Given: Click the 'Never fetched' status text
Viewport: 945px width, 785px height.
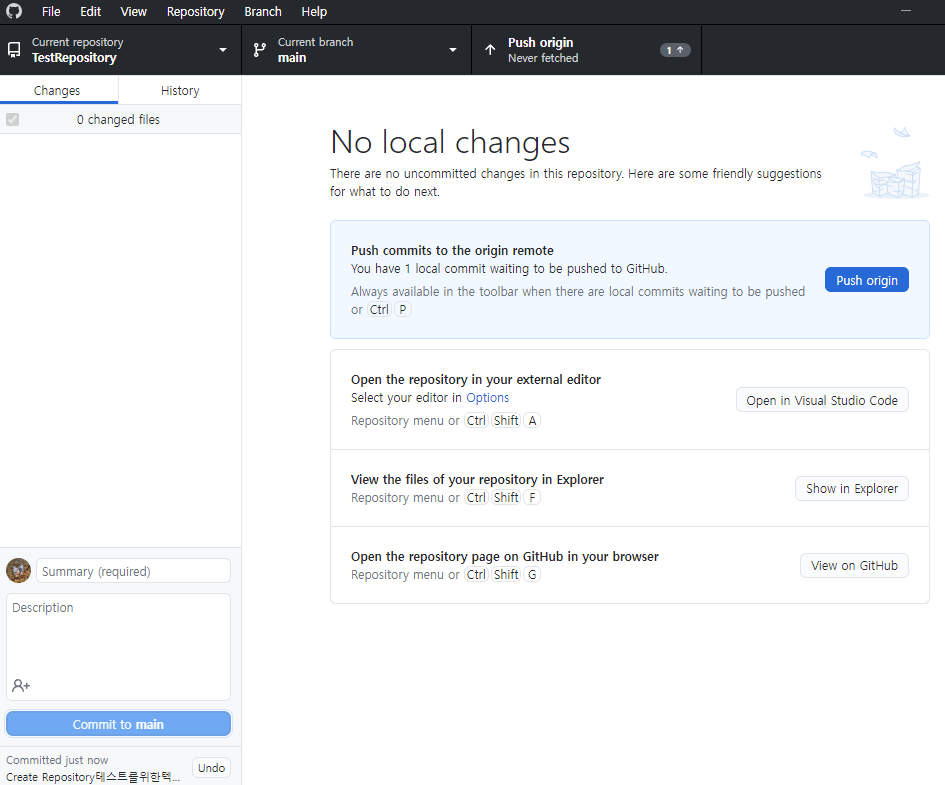Looking at the screenshot, I should coord(543,58).
